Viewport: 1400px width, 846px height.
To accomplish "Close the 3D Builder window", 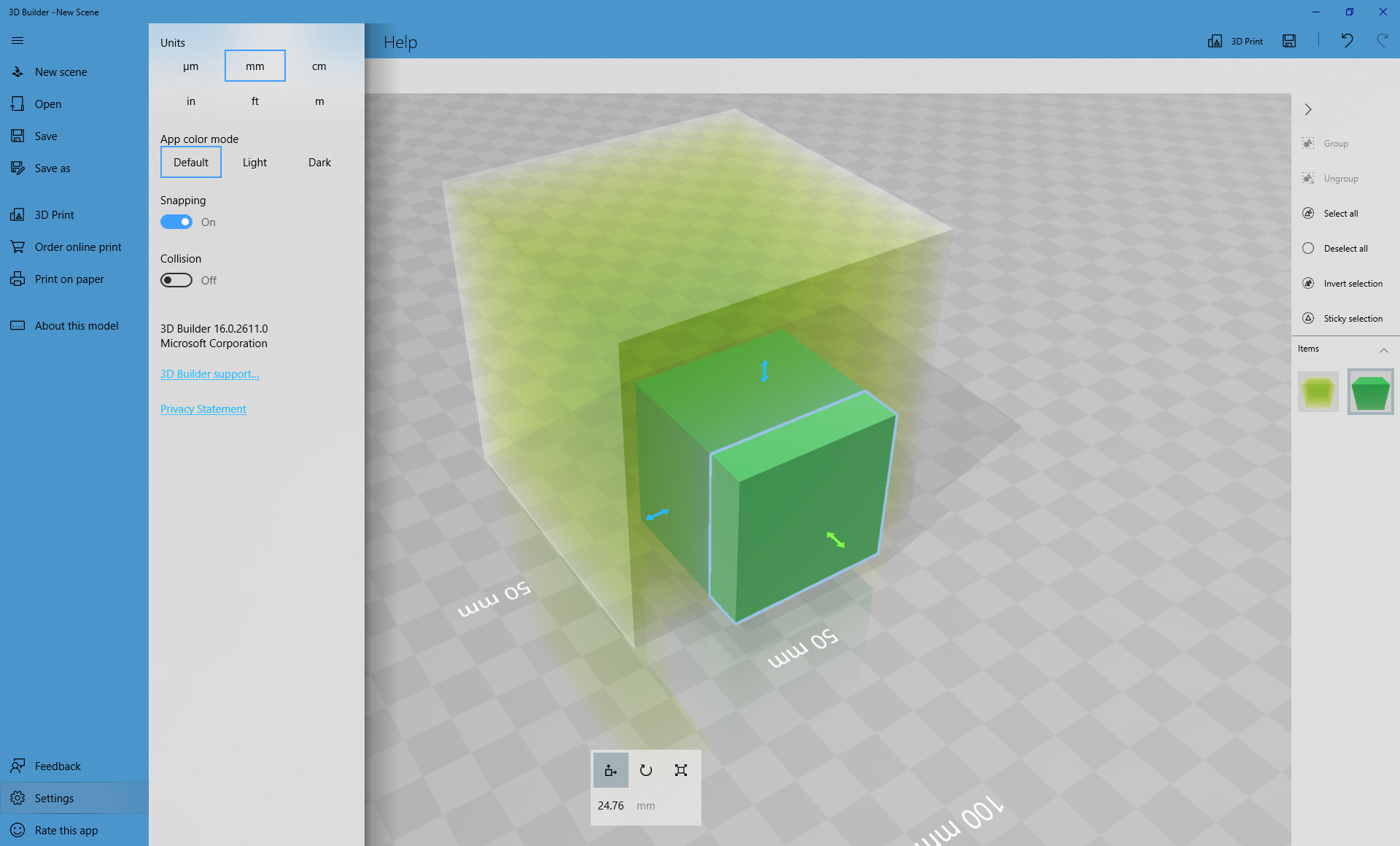I will [1383, 12].
